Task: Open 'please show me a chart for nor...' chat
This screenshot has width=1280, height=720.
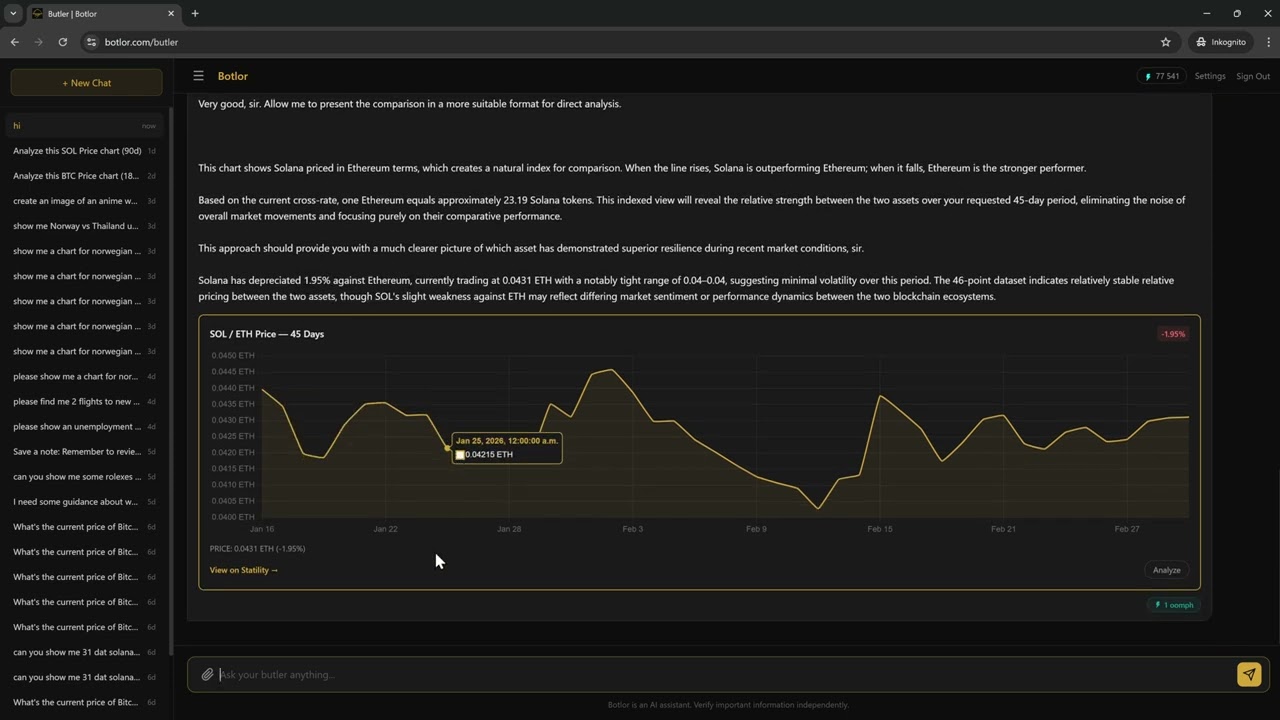Action: [84, 377]
